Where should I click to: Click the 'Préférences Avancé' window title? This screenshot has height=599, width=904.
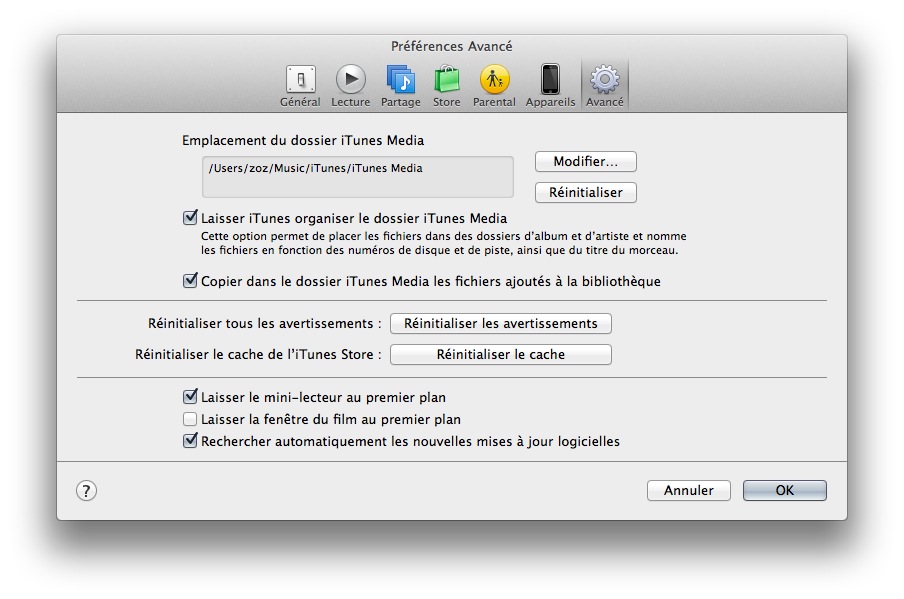pyautogui.click(x=452, y=46)
